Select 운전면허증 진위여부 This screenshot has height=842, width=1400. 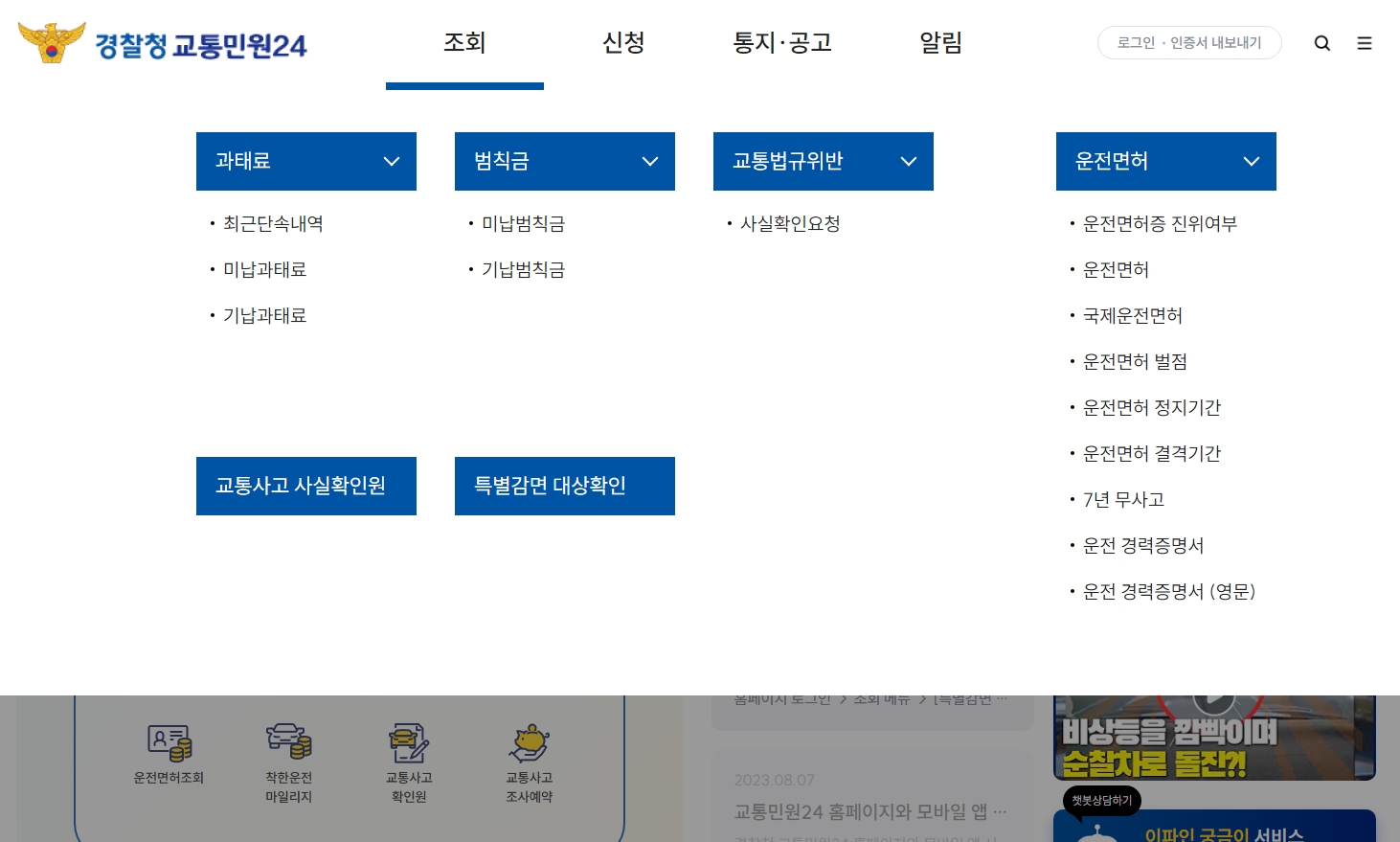1160,223
